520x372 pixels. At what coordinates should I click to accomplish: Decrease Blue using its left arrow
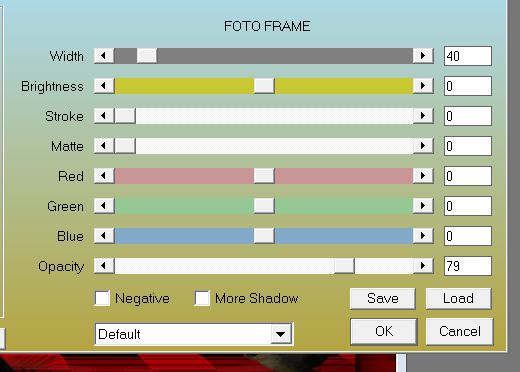(x=104, y=236)
